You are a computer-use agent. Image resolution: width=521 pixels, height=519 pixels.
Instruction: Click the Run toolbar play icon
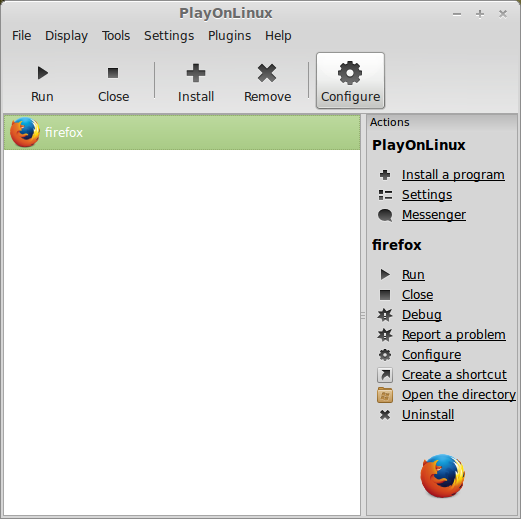click(42, 73)
